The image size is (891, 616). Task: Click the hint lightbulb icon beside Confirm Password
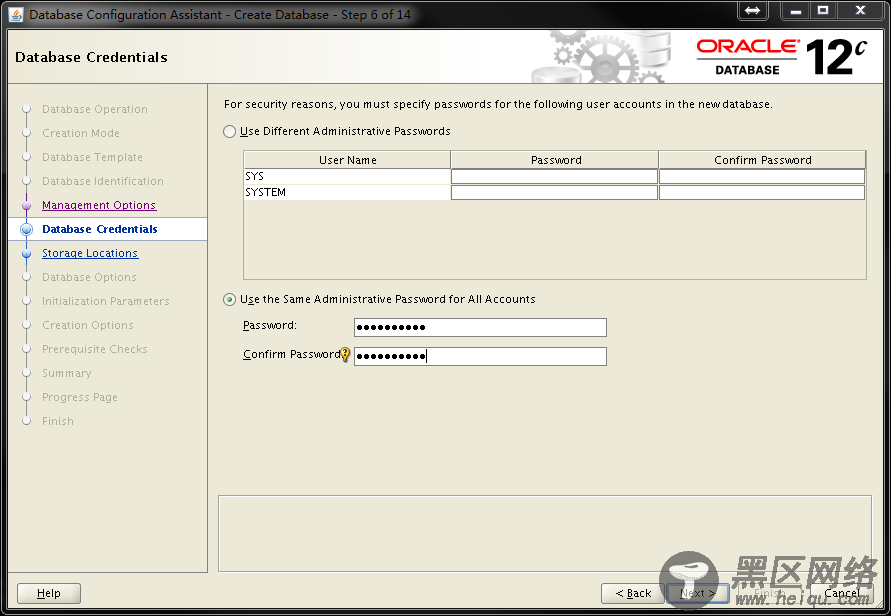coord(345,355)
